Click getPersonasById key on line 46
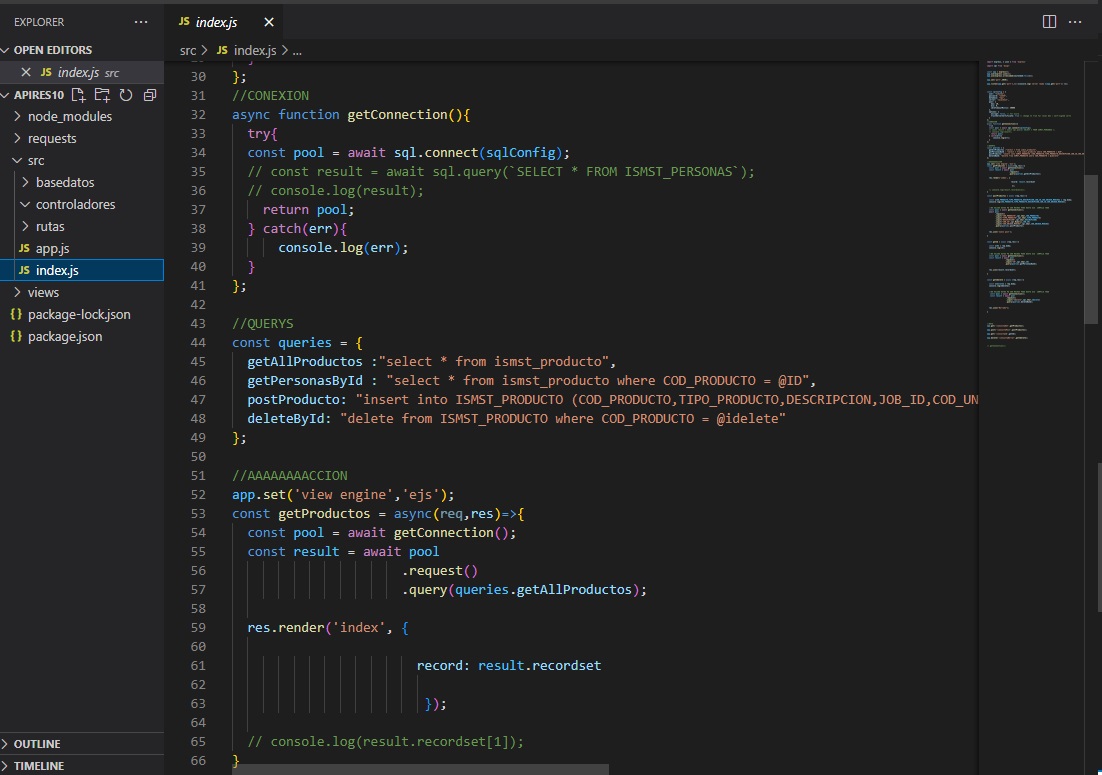Image resolution: width=1102 pixels, height=775 pixels. (x=305, y=381)
